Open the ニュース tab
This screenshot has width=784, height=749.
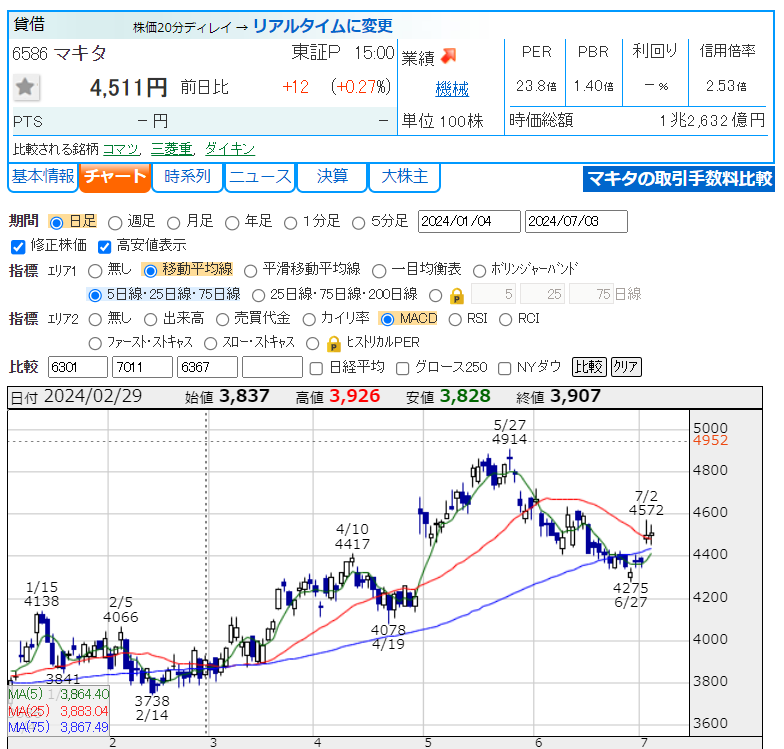260,177
